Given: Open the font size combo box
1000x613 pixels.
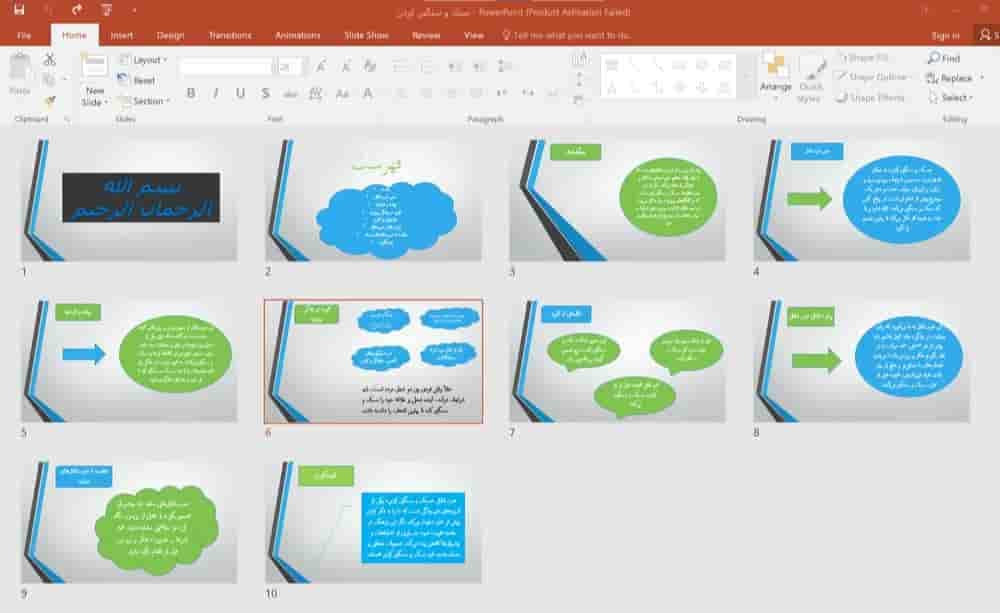Looking at the screenshot, I should pos(289,66).
